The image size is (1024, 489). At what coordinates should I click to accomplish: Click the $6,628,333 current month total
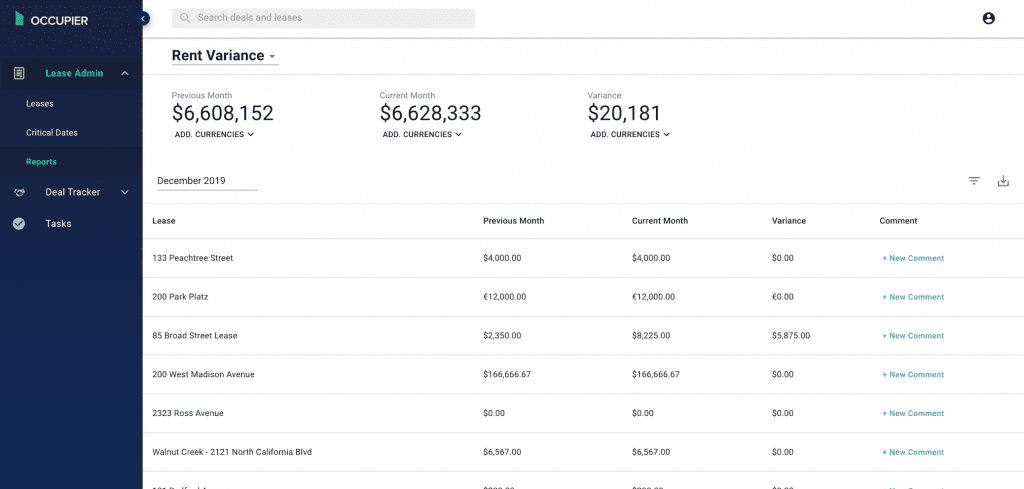point(430,114)
